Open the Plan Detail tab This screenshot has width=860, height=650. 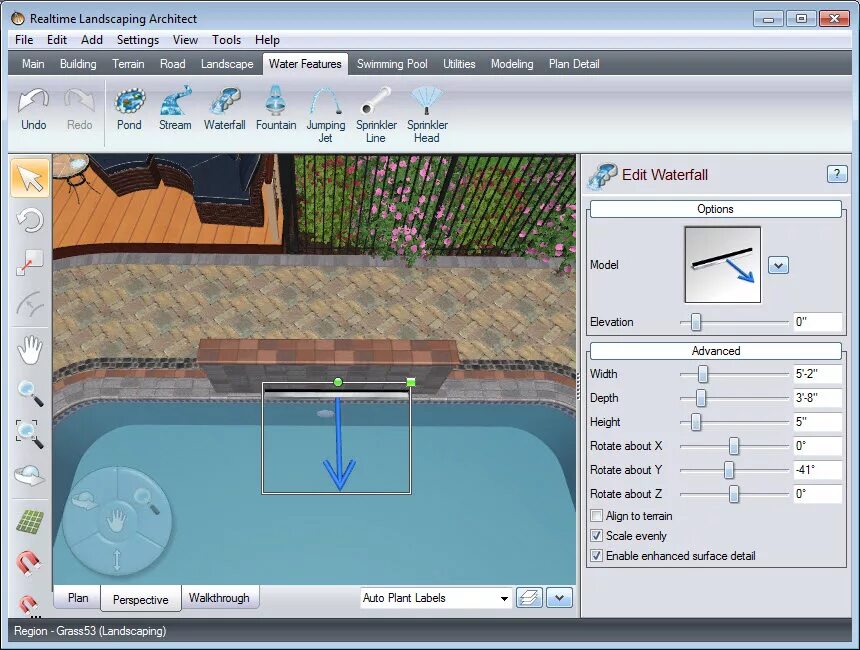574,64
